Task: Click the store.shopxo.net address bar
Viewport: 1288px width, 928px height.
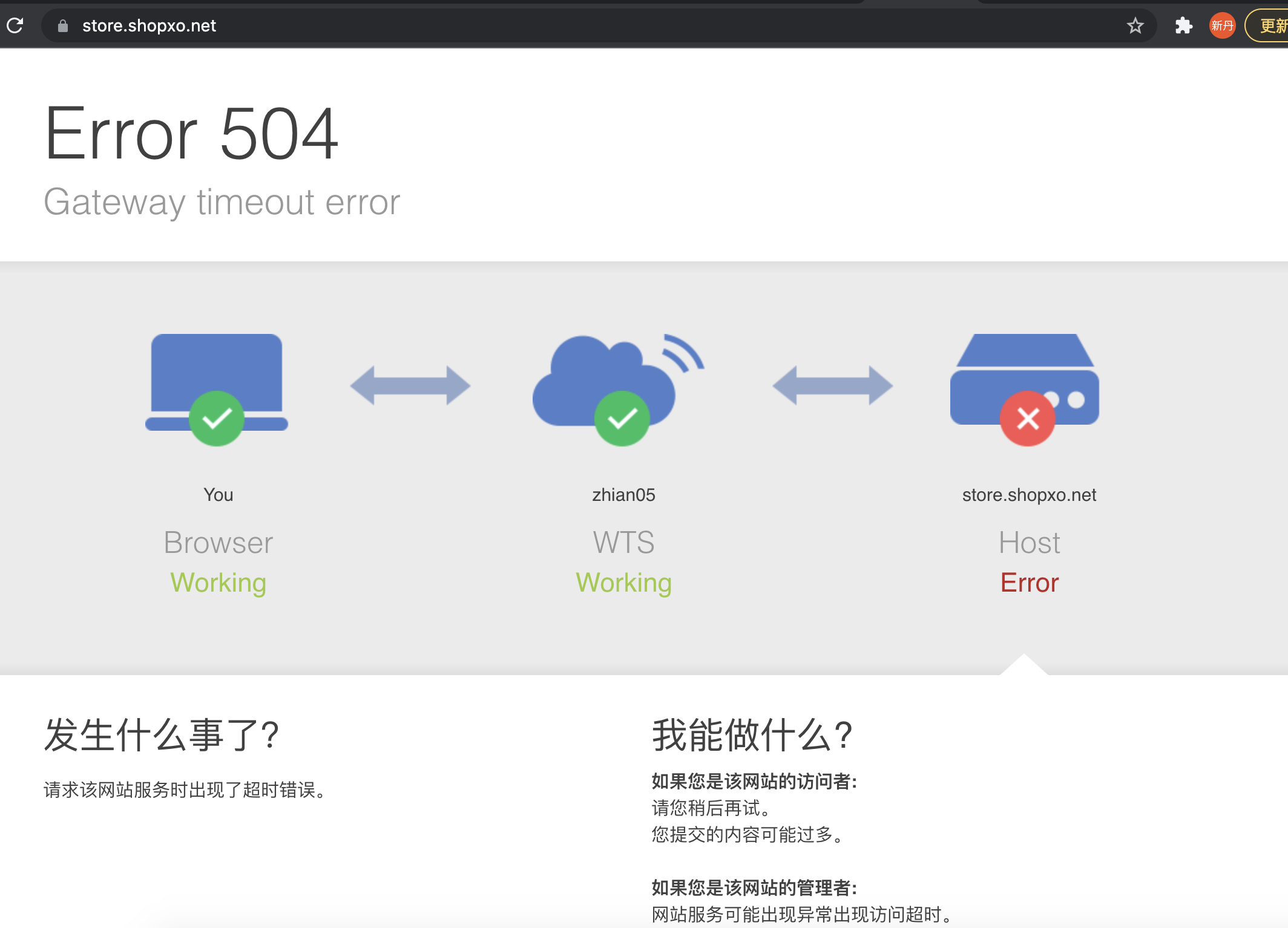Action: [x=598, y=25]
